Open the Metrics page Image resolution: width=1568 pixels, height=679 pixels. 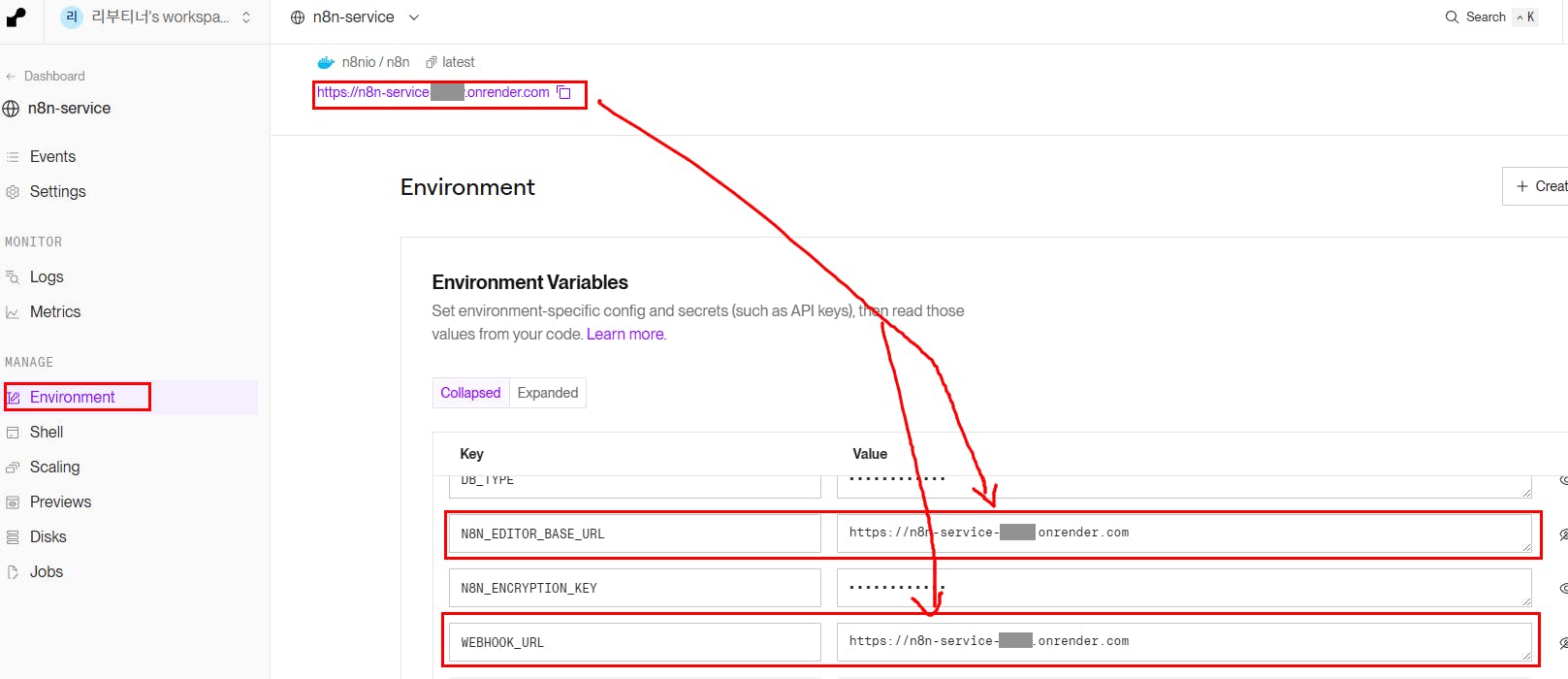[55, 311]
